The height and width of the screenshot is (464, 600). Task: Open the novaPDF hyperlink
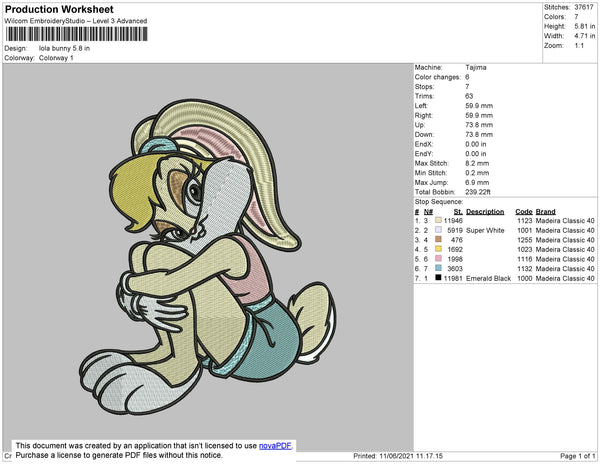click(275, 446)
